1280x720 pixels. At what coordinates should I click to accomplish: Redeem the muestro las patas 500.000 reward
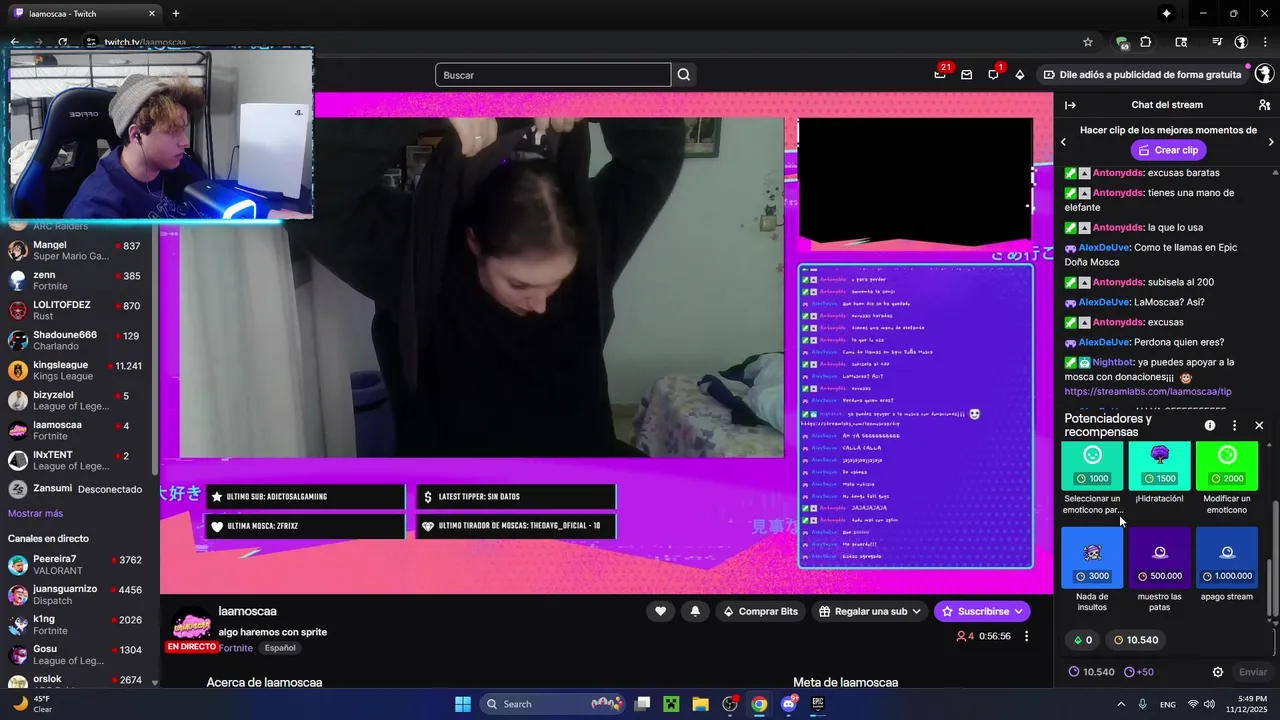click(1159, 570)
